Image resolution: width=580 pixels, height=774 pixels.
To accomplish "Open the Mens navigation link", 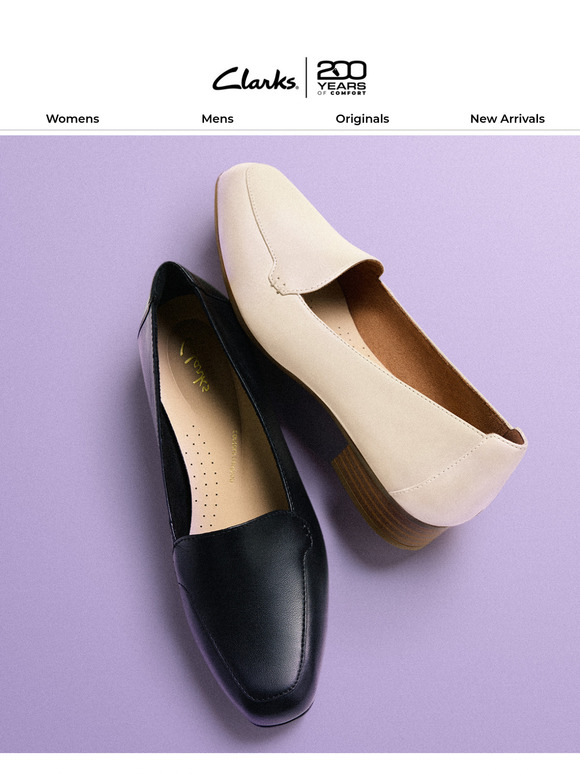I will pyautogui.click(x=217, y=118).
